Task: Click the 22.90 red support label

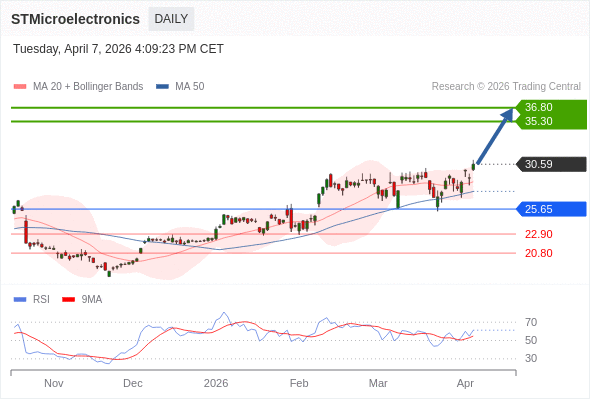Action: click(x=538, y=234)
